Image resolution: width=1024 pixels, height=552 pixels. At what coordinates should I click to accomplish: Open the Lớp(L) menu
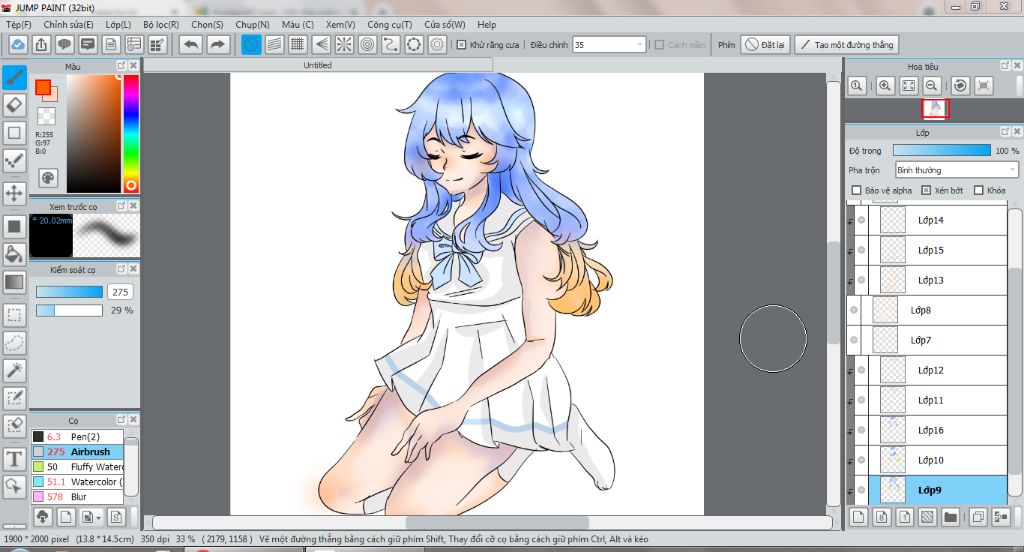(x=118, y=24)
